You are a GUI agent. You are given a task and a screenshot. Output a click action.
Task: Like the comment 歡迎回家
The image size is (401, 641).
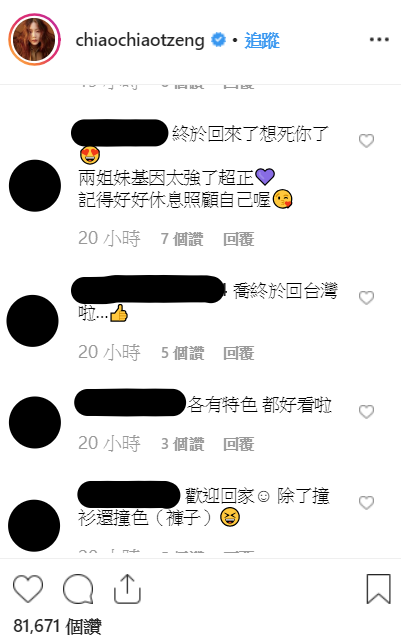coord(366,502)
